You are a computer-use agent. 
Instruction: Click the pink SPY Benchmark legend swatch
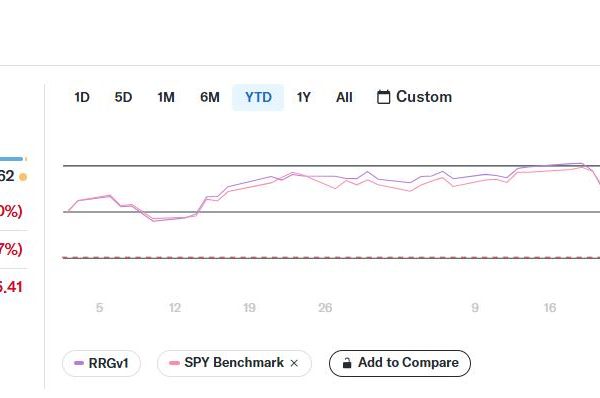click(174, 363)
